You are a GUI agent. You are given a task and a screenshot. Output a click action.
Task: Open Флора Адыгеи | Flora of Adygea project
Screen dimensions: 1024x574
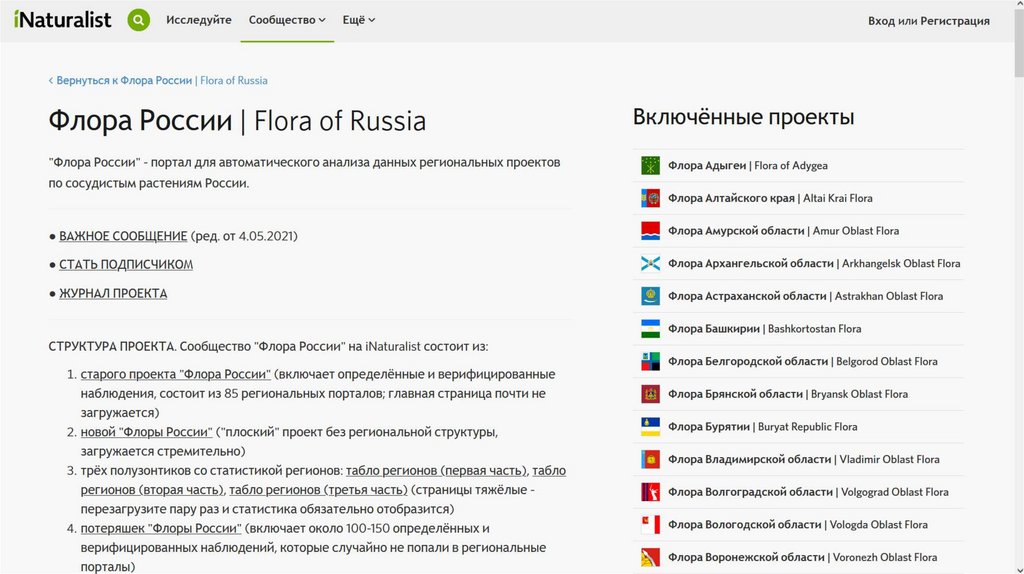[x=748, y=166]
